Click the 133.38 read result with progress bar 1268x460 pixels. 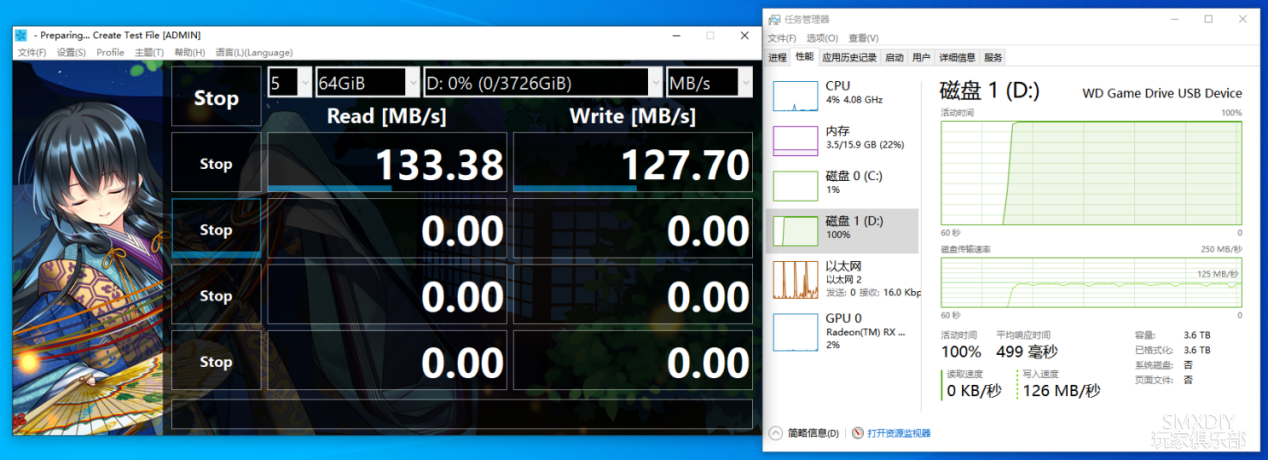pyautogui.click(x=387, y=163)
